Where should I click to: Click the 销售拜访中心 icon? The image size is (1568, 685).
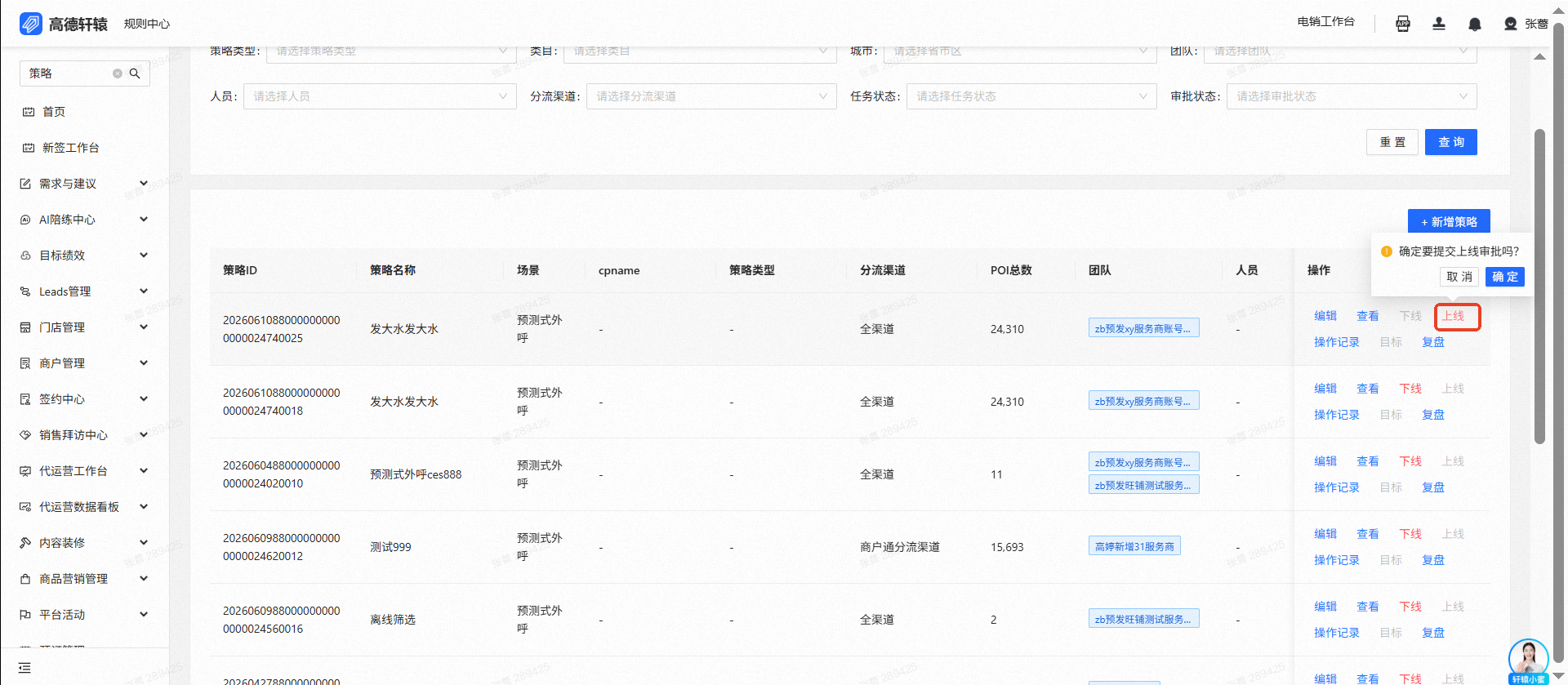[25, 435]
